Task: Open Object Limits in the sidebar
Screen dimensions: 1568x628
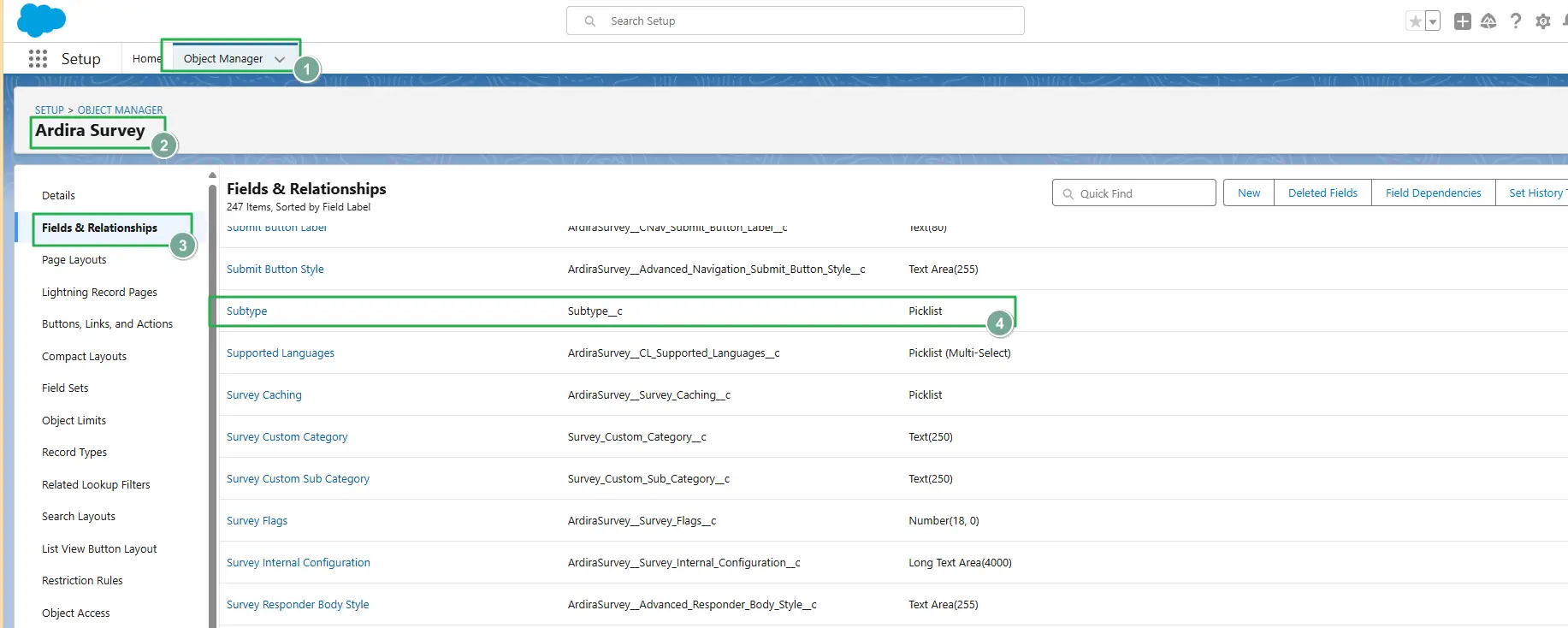Action: tap(74, 420)
